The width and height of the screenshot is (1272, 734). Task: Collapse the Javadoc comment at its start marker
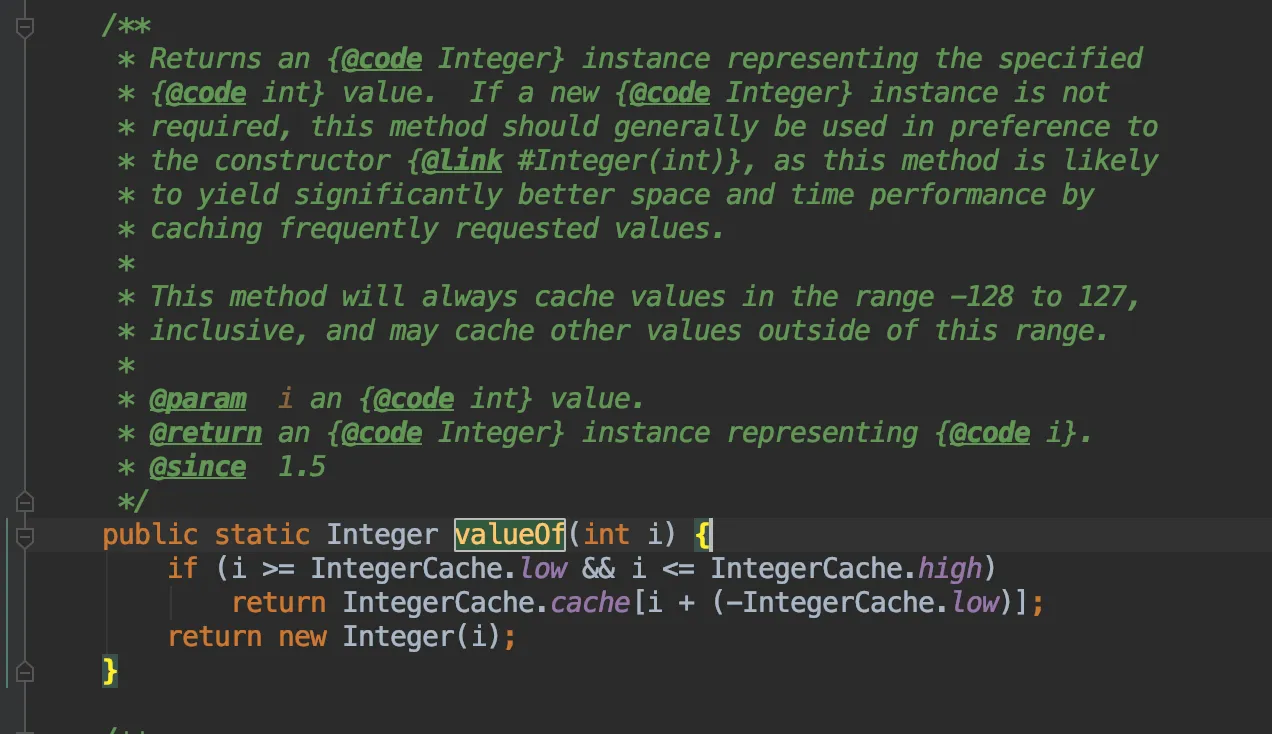tap(25, 29)
